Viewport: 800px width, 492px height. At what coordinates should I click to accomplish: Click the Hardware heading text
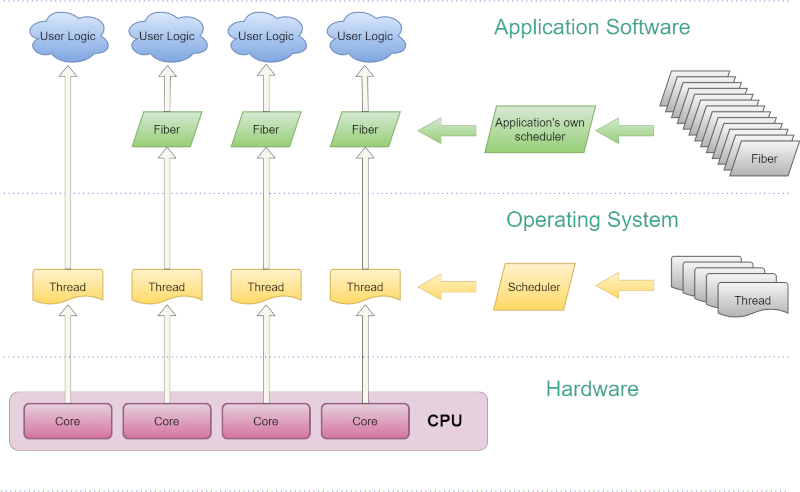coord(592,389)
